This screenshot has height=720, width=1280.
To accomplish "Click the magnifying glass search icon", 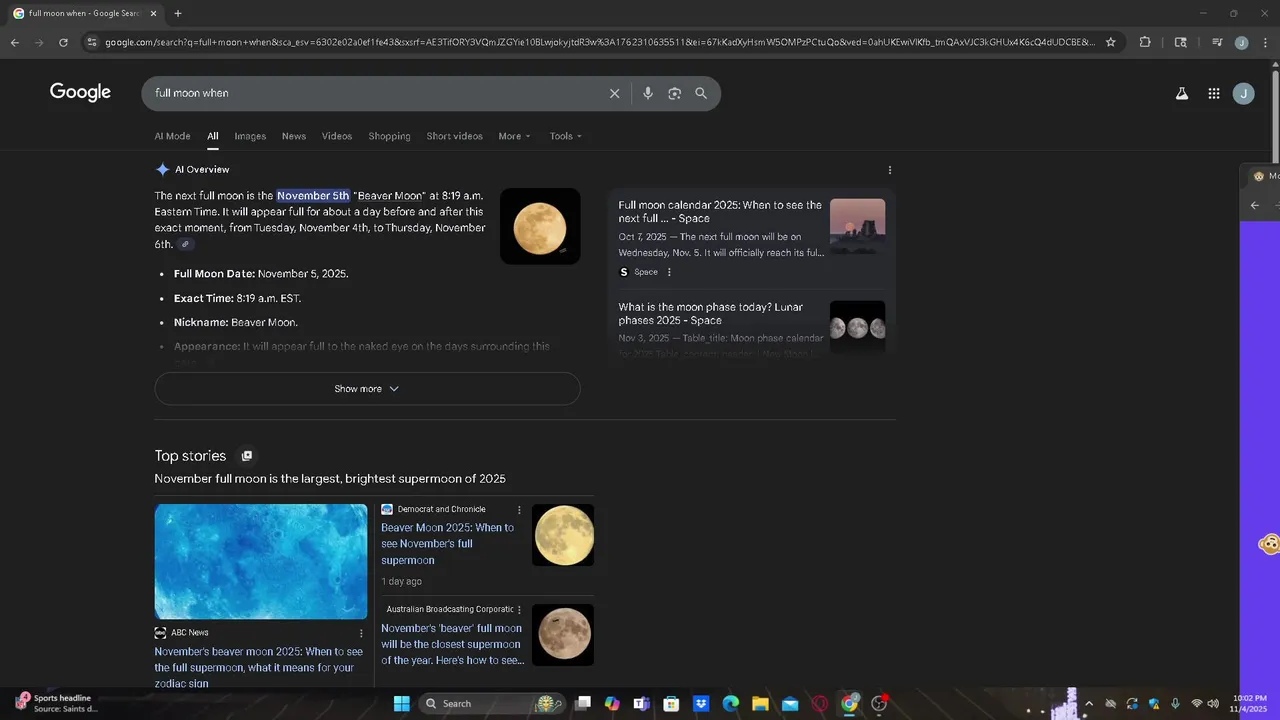I will (701, 93).
